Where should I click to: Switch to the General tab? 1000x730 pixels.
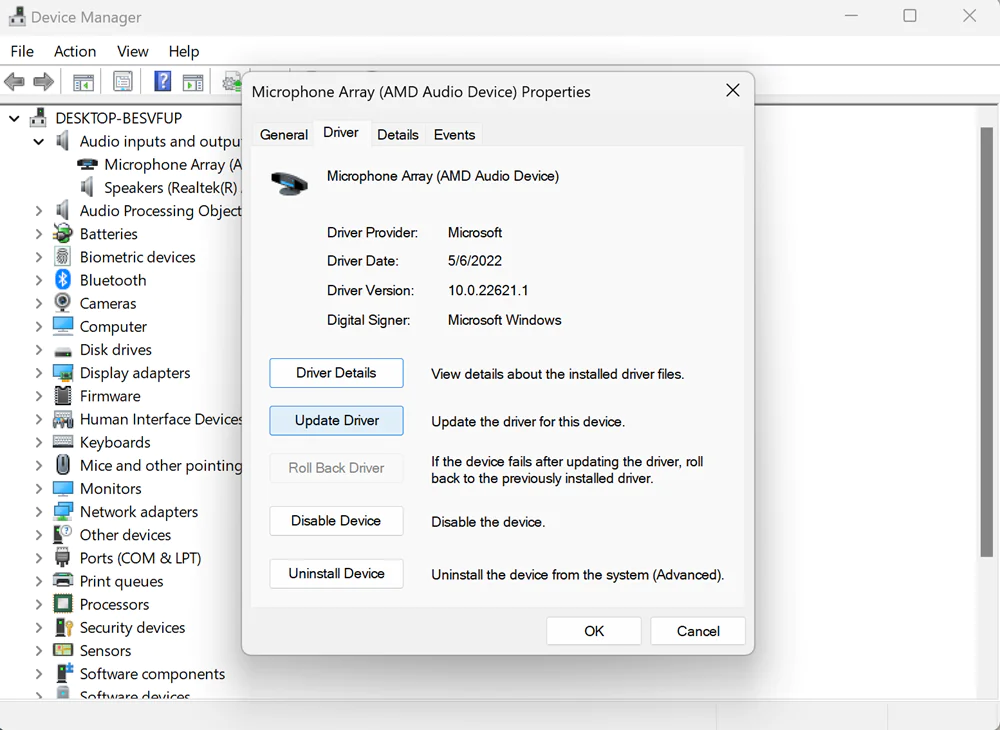(x=284, y=135)
